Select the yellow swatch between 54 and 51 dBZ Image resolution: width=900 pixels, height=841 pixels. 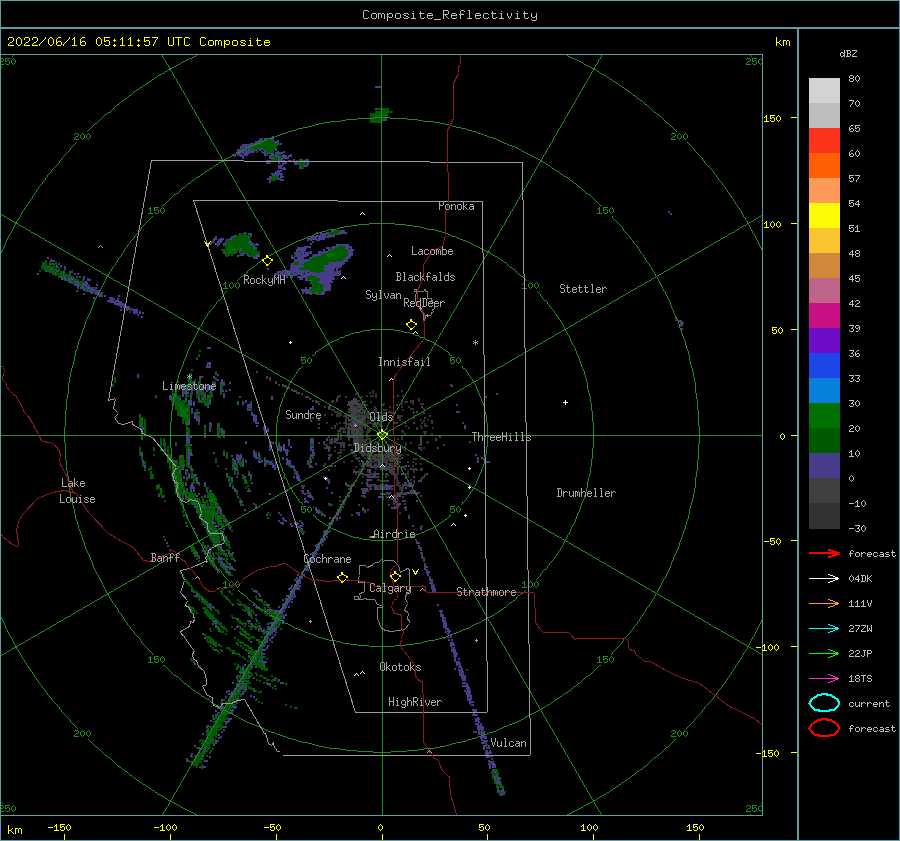[x=824, y=216]
